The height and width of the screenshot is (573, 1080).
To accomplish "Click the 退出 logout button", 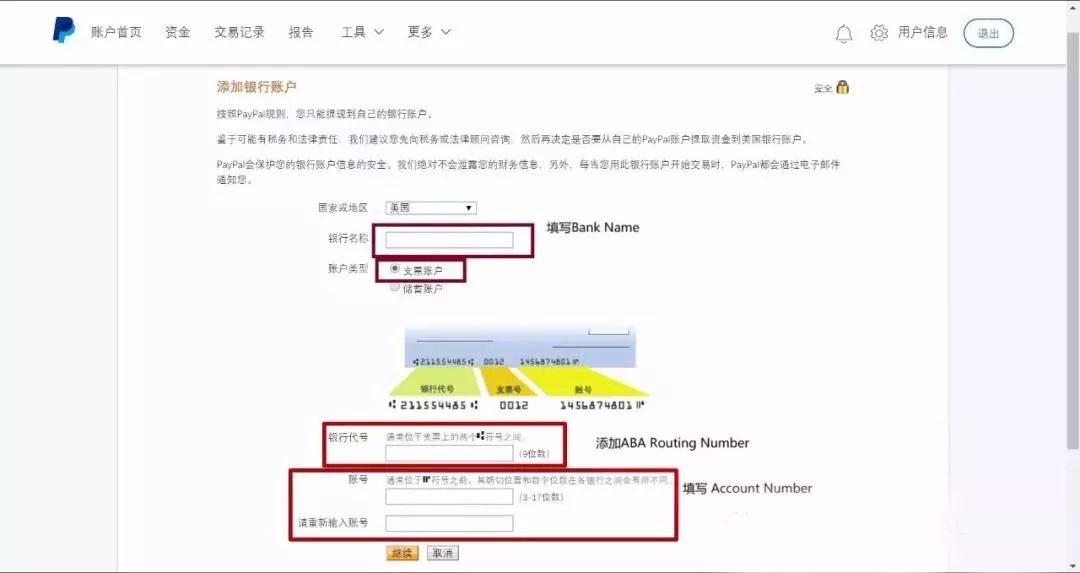I will click(x=988, y=33).
